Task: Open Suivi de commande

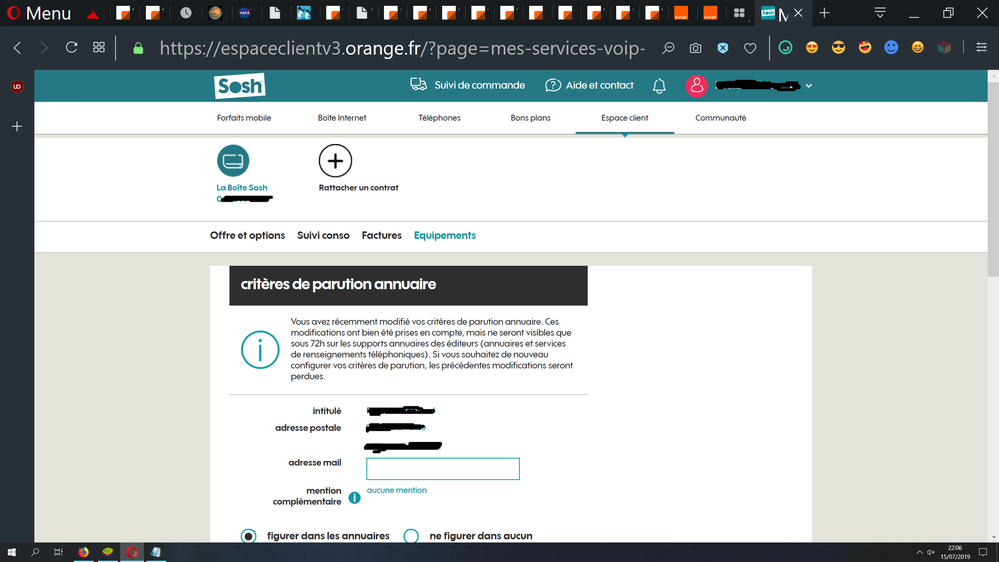Action: click(x=468, y=85)
